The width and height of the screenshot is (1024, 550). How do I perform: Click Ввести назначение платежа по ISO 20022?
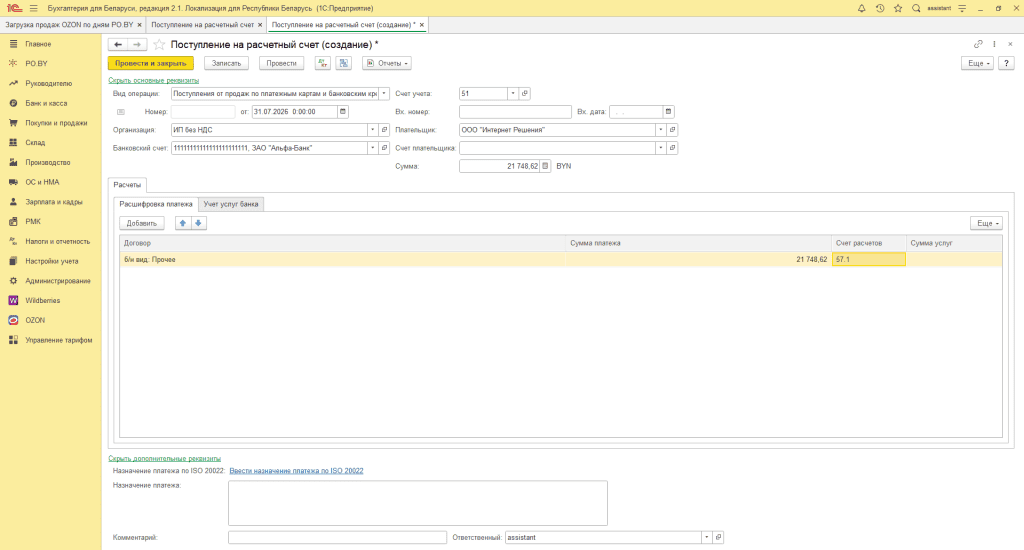(296, 470)
